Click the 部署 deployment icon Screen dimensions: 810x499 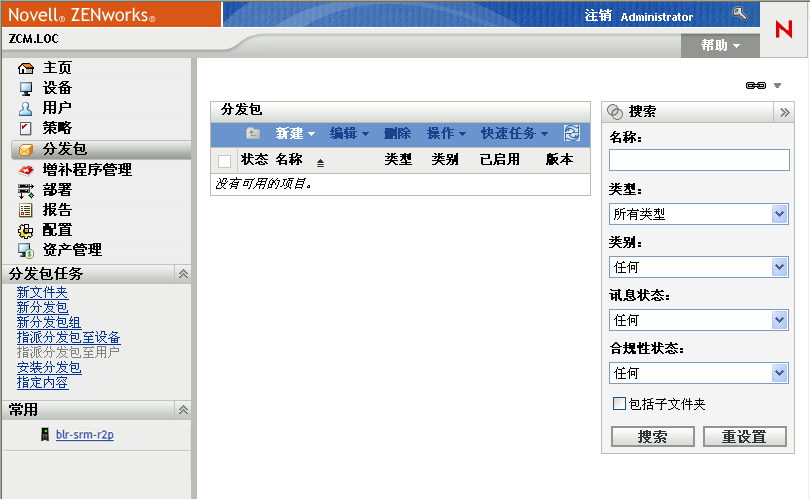pyautogui.click(x=25, y=191)
